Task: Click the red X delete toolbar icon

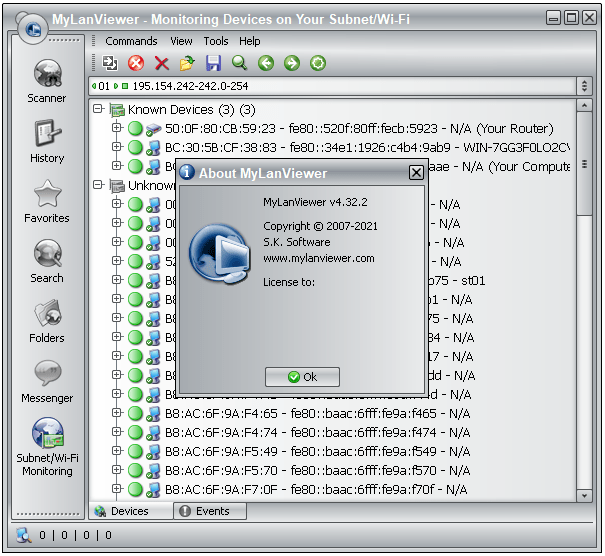Action: [x=162, y=63]
